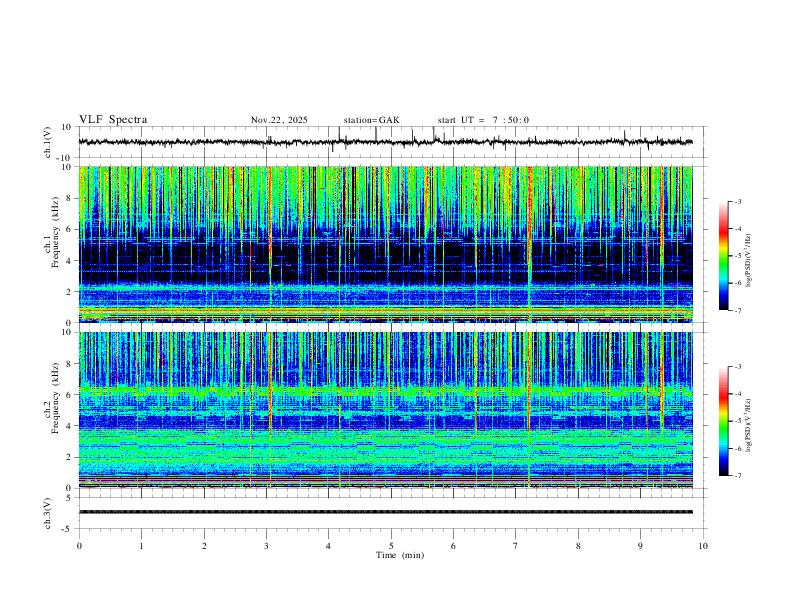792x612 pixels.
Task: Click the 'ch.3(V)' axis label
Action: [x=48, y=513]
